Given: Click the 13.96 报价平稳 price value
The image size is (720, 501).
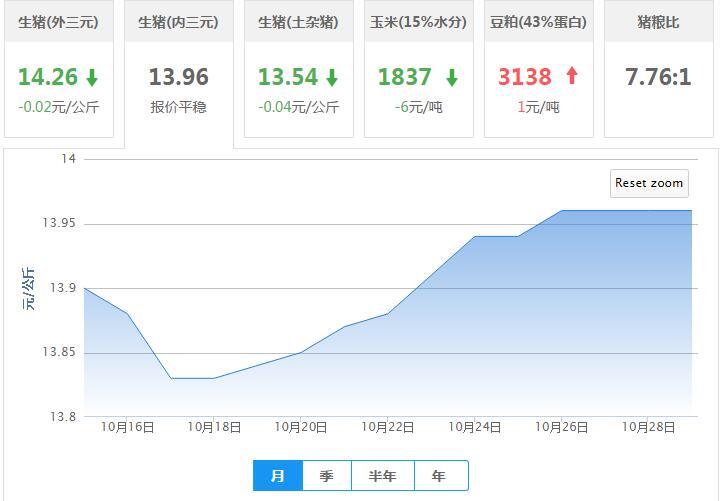Looking at the screenshot, I should (x=178, y=78).
